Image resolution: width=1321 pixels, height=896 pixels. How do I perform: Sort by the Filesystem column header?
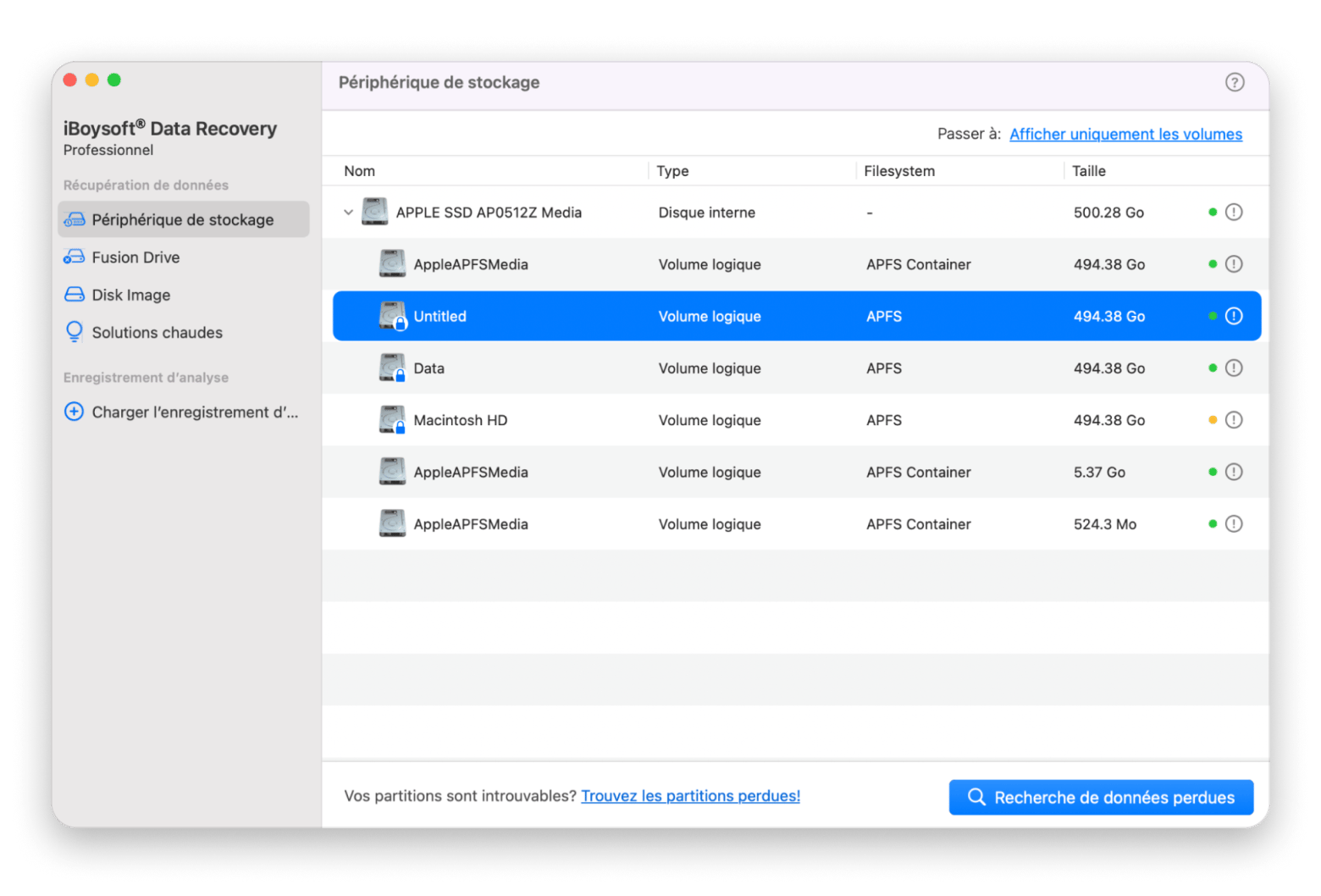(899, 171)
